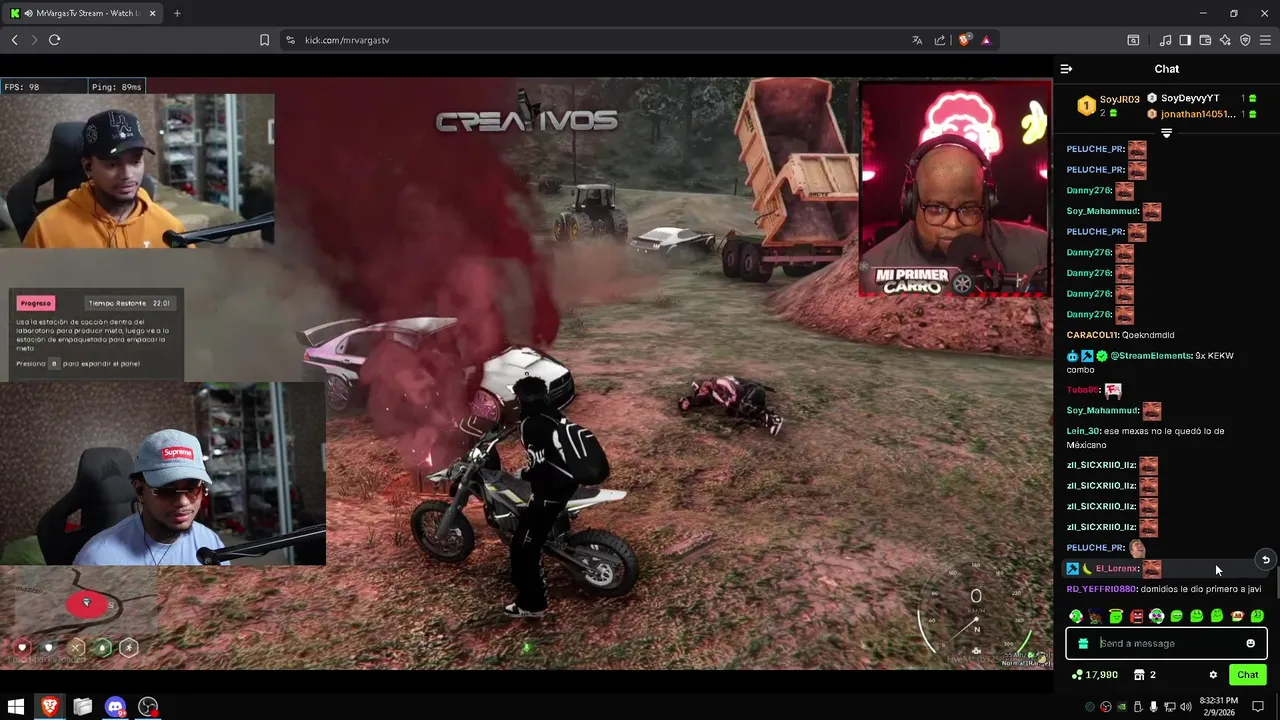Open OBS Studio from taskbar
The height and width of the screenshot is (720, 1280).
coord(149,707)
